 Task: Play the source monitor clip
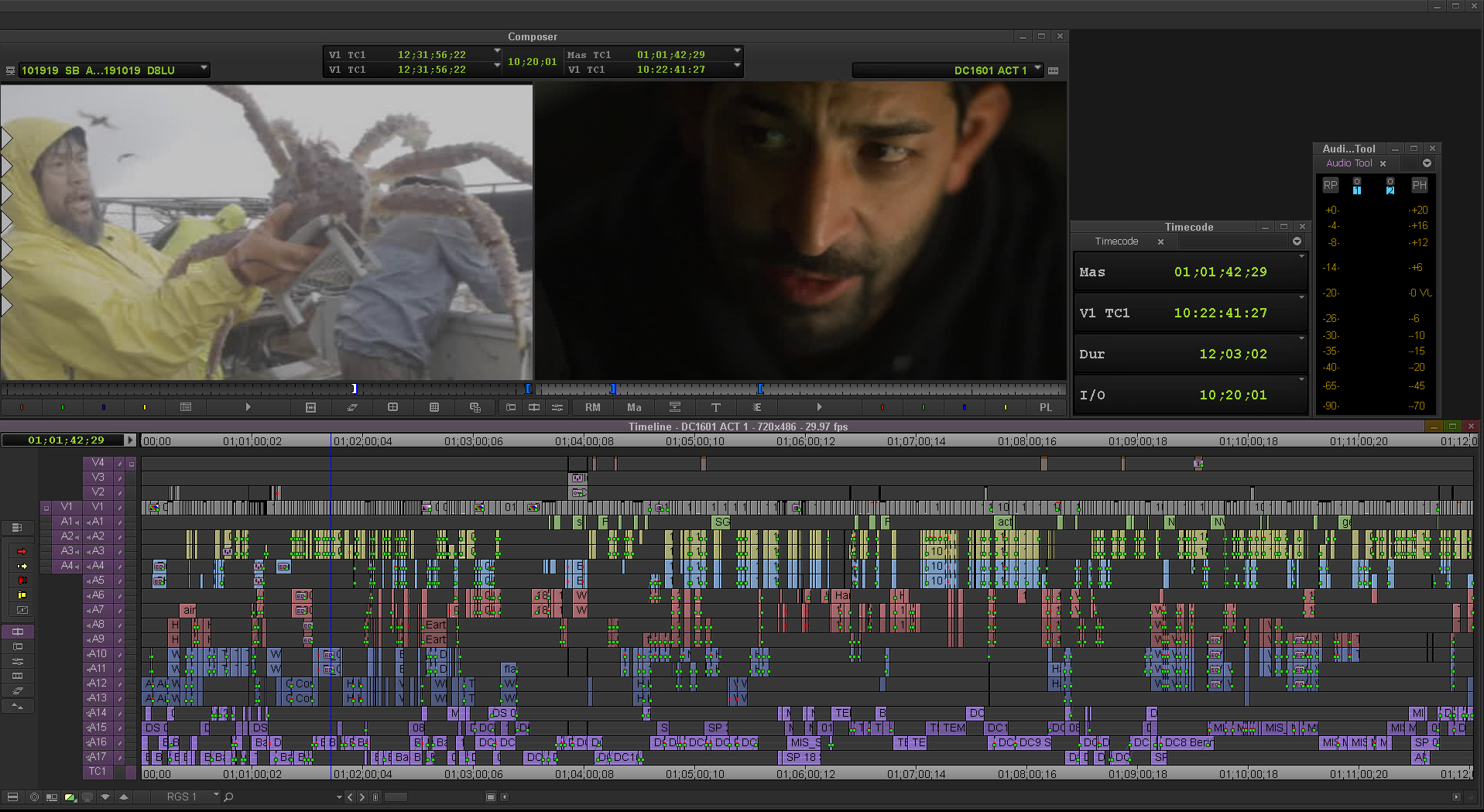tap(248, 407)
